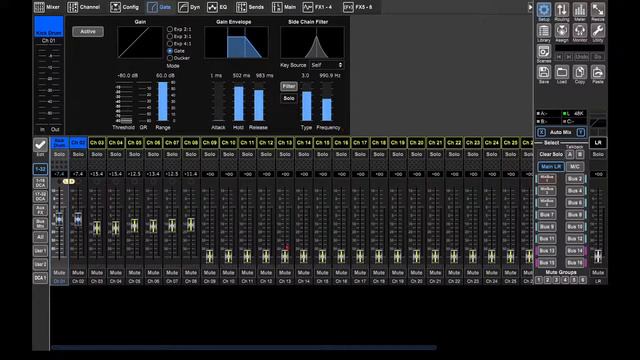Open the Monitor headphones icon
The width and height of the screenshot is (640, 360).
coord(580,31)
